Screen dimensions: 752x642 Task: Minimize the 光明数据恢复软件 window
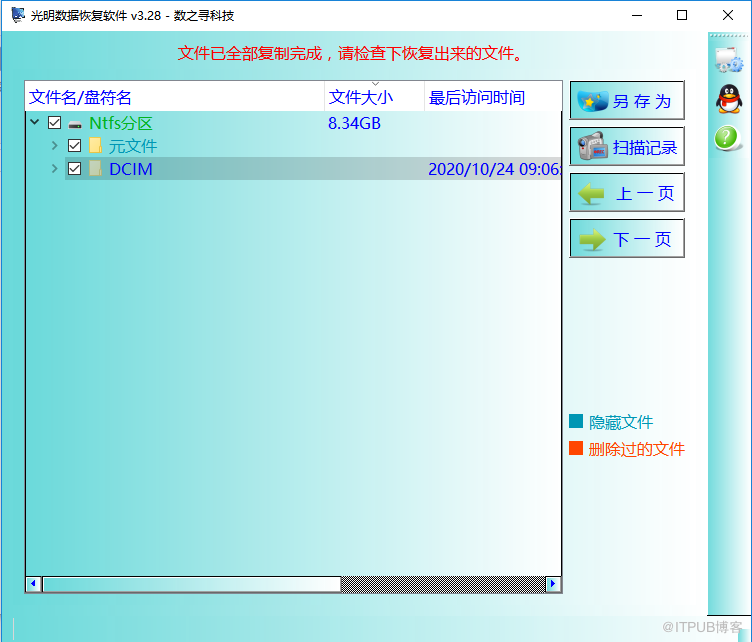[x=637, y=15]
